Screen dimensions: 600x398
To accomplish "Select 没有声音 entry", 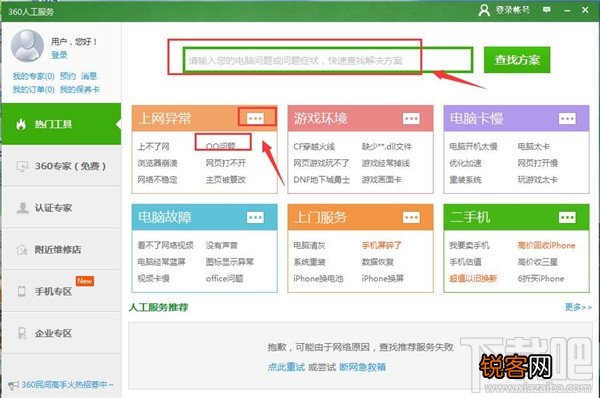I will [222, 245].
